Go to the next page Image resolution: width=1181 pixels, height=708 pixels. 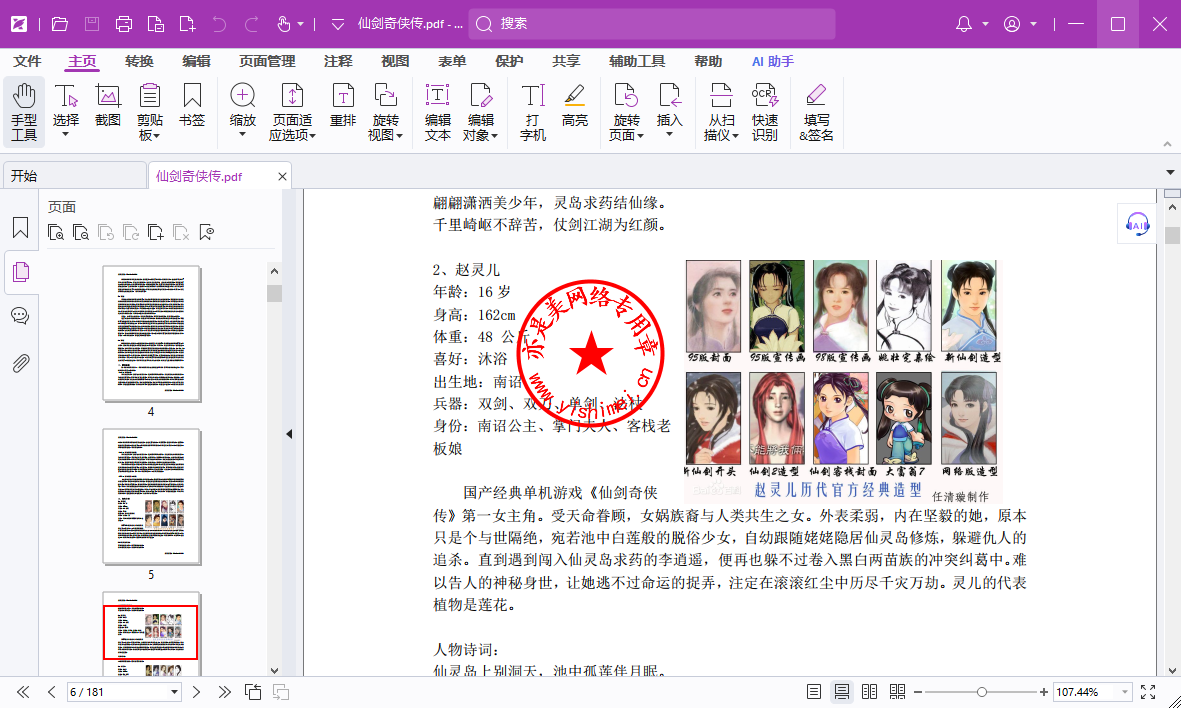[x=197, y=691]
